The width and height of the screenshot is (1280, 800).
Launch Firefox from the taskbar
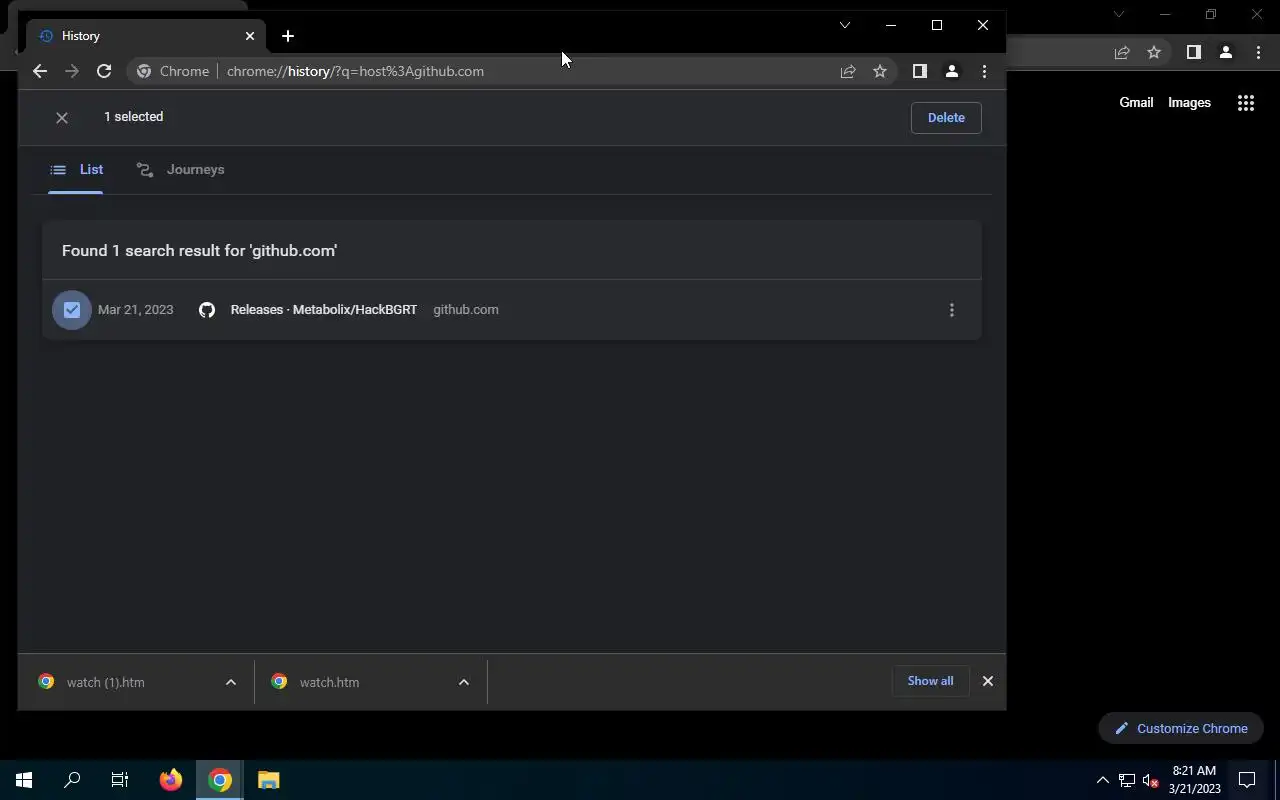point(171,780)
